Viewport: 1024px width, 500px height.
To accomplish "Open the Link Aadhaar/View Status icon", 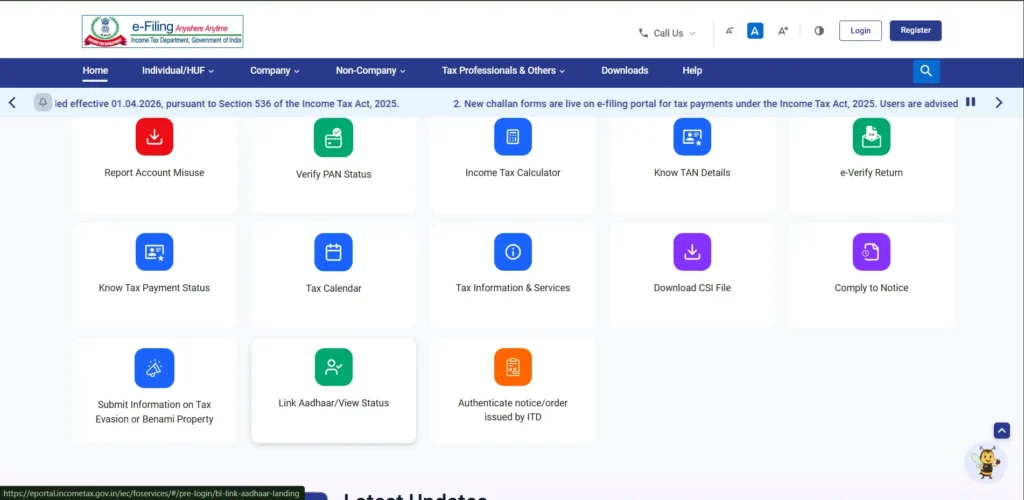I will pos(333,367).
